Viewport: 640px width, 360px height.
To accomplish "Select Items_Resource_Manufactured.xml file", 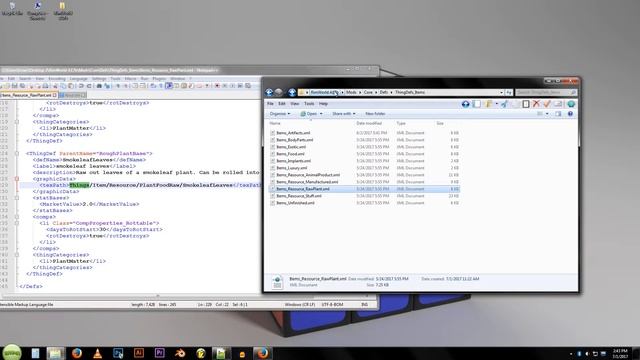I will point(307,182).
